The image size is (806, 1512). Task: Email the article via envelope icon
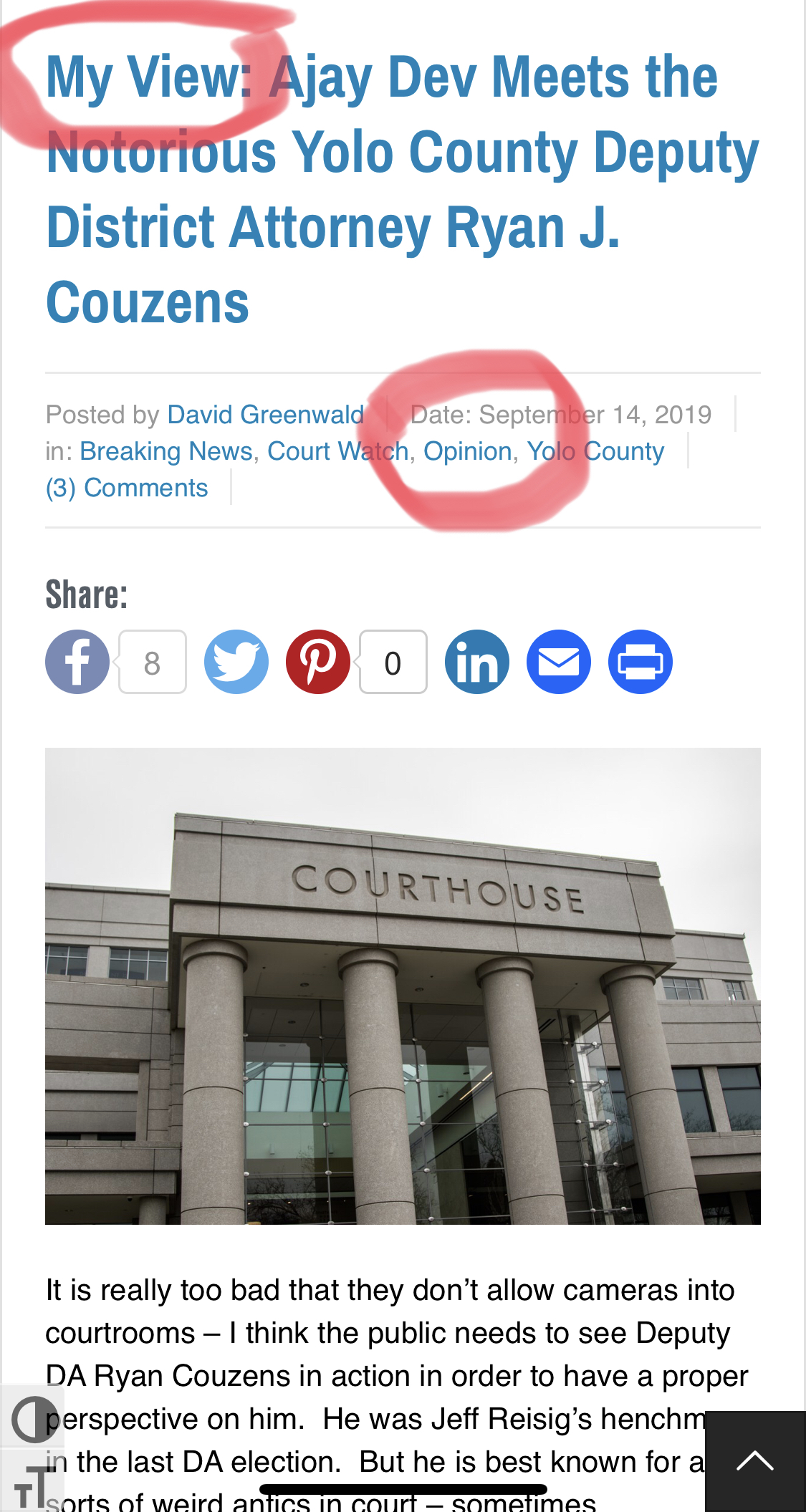coord(559,662)
